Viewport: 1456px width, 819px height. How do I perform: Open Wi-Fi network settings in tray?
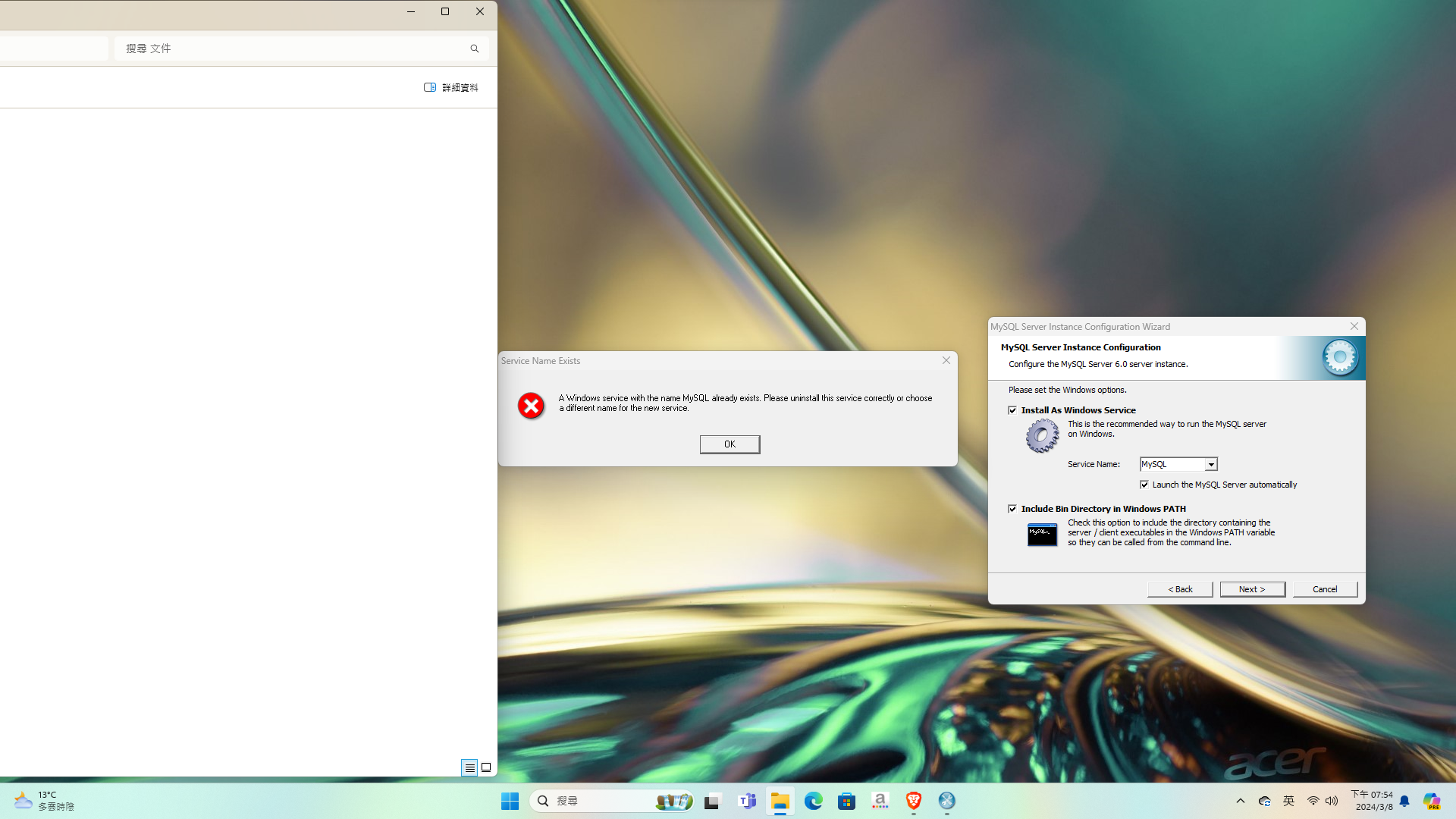[x=1313, y=801]
